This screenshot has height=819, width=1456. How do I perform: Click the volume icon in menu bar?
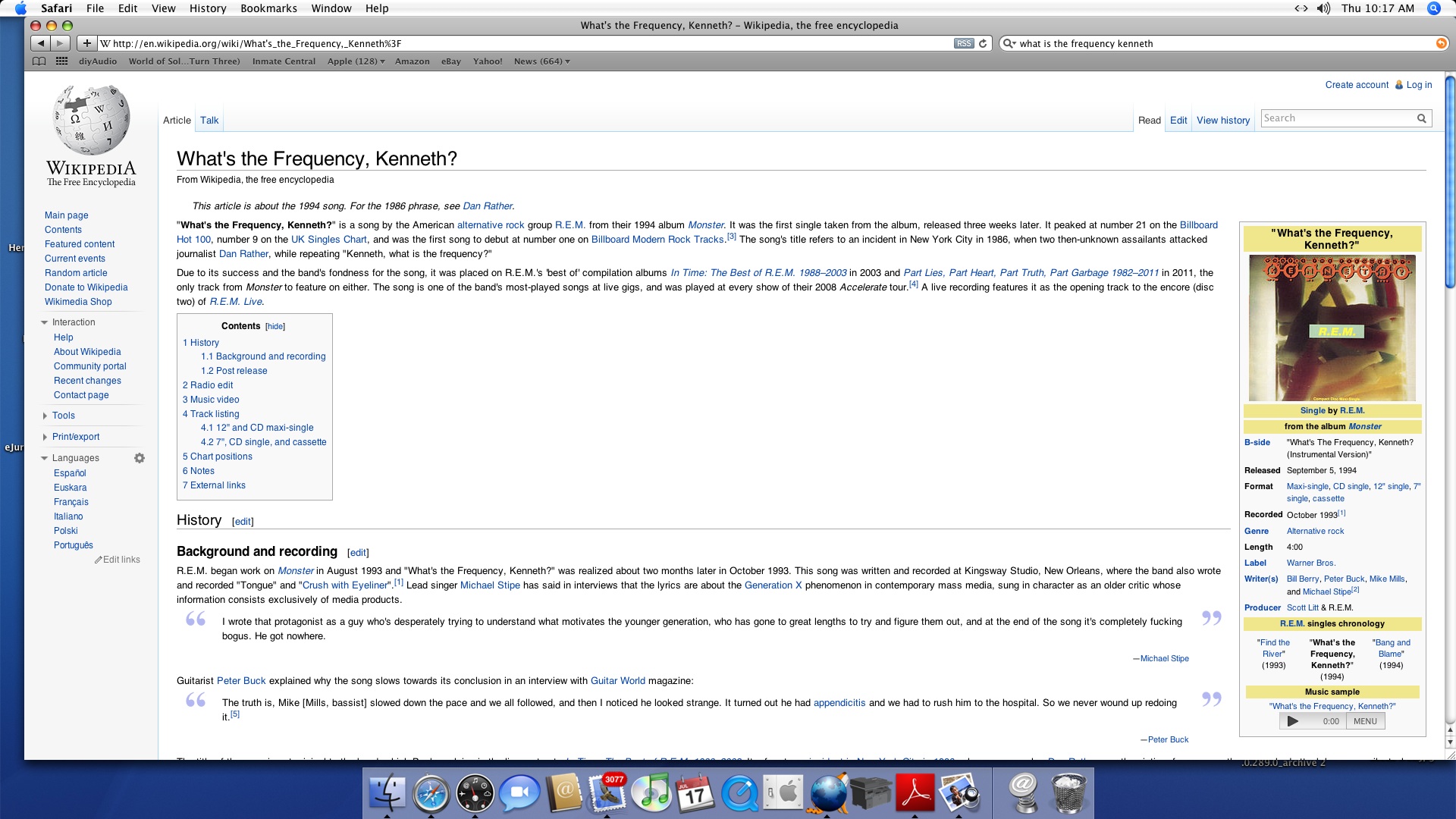pyautogui.click(x=1323, y=8)
